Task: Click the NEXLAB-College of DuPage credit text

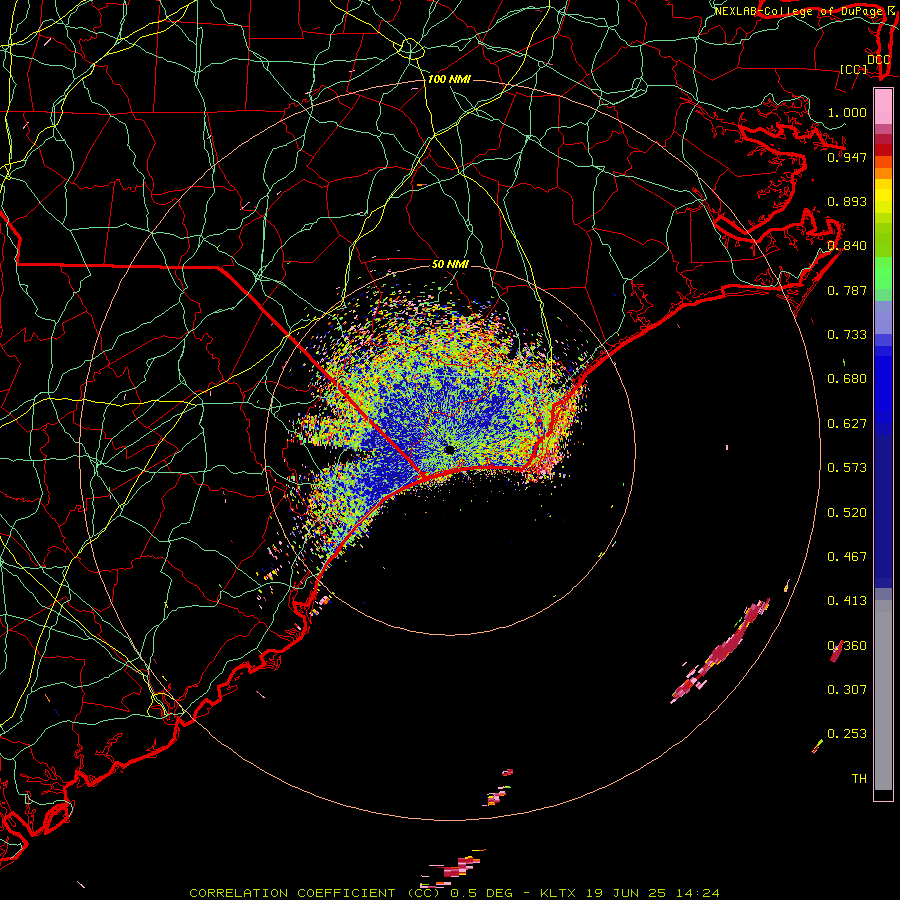Action: [x=801, y=11]
